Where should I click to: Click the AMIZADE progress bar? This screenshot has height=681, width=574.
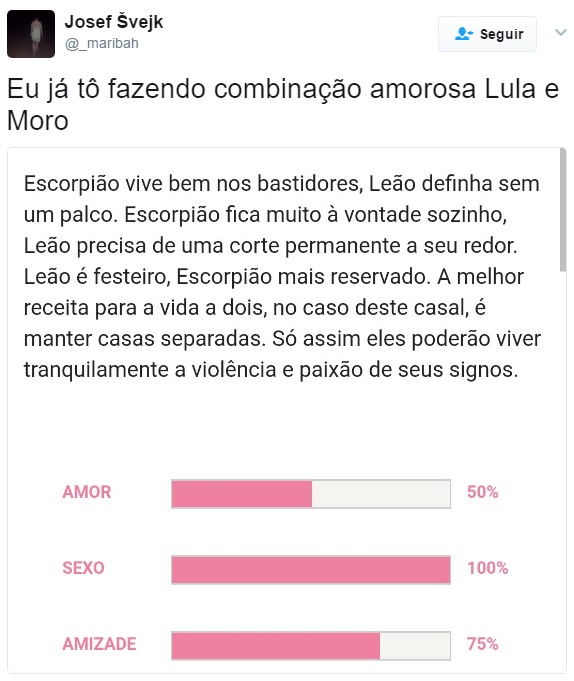coord(311,646)
